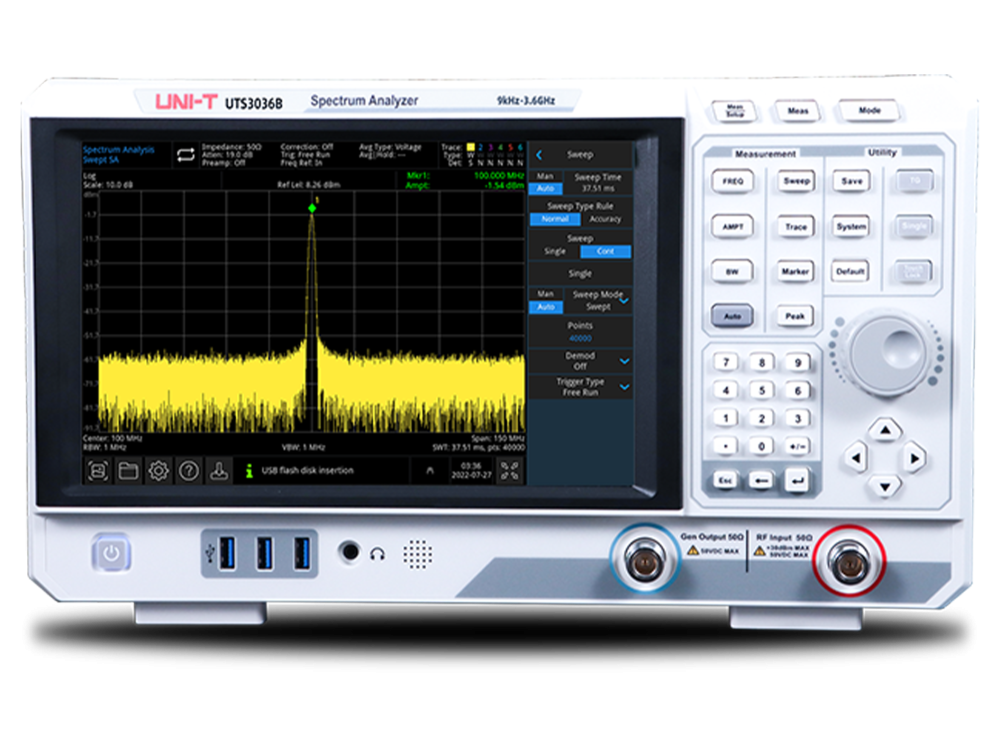
Task: Set Sweep Time to Man
Action: coord(545,177)
